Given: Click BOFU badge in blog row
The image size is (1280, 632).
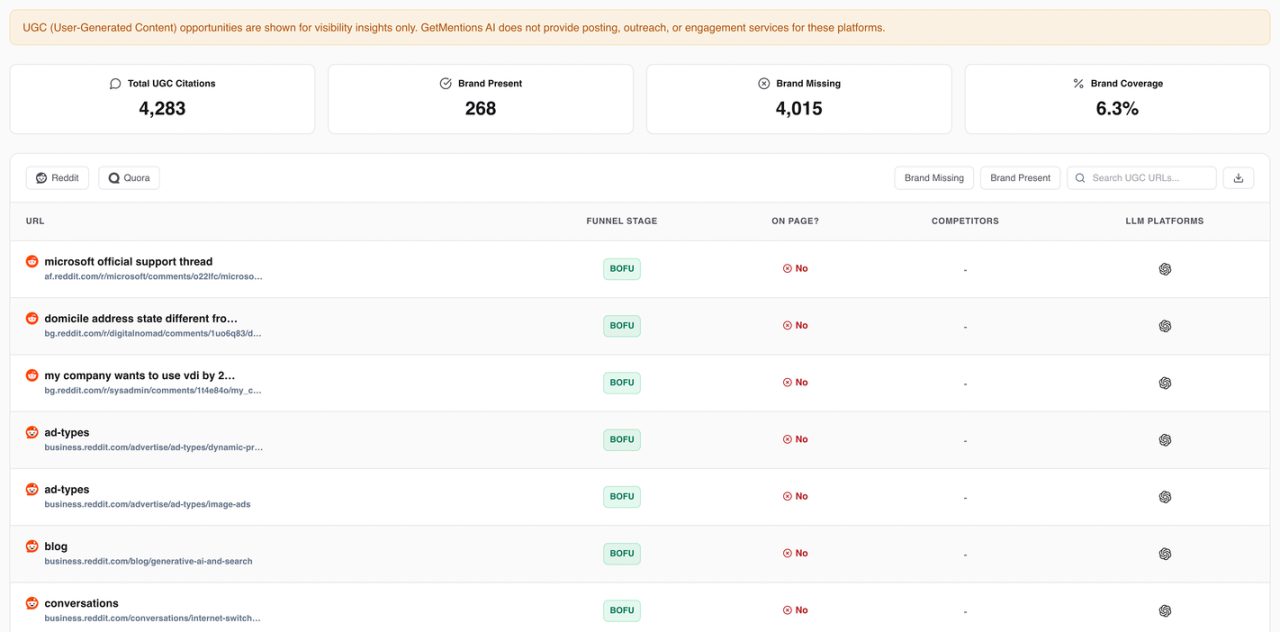Looking at the screenshot, I should coord(622,554).
